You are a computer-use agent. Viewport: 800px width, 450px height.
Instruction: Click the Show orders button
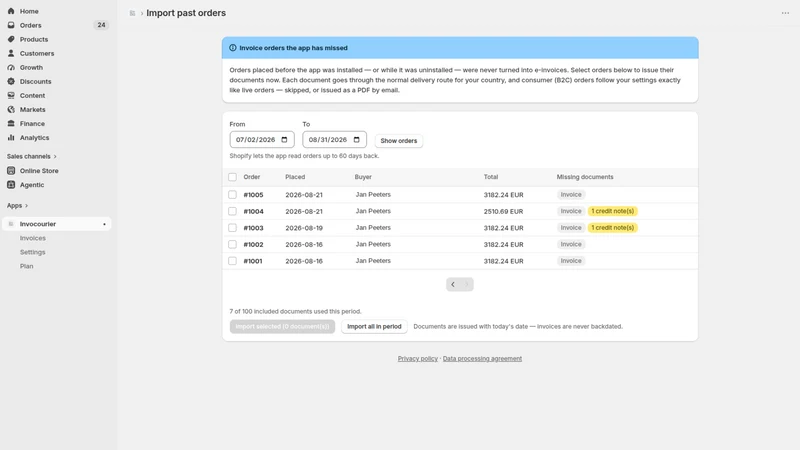[x=398, y=140]
